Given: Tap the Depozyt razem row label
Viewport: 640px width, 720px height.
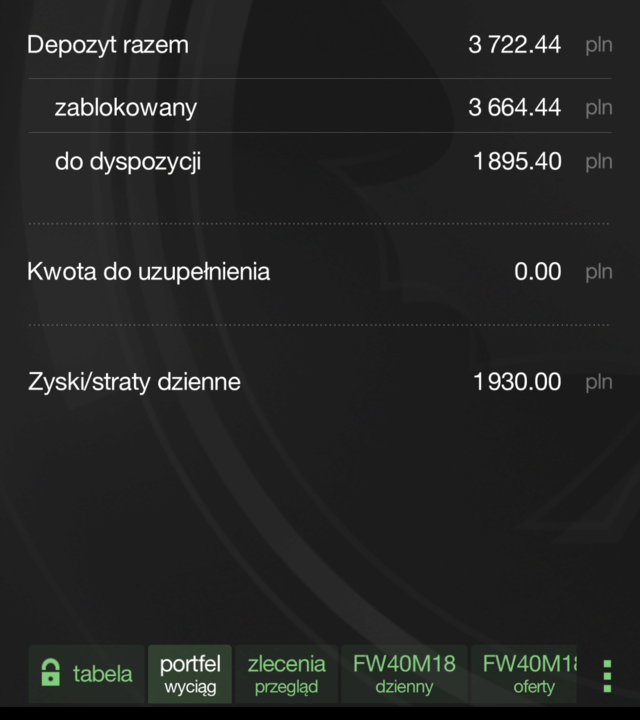Looking at the screenshot, I should tap(108, 45).
